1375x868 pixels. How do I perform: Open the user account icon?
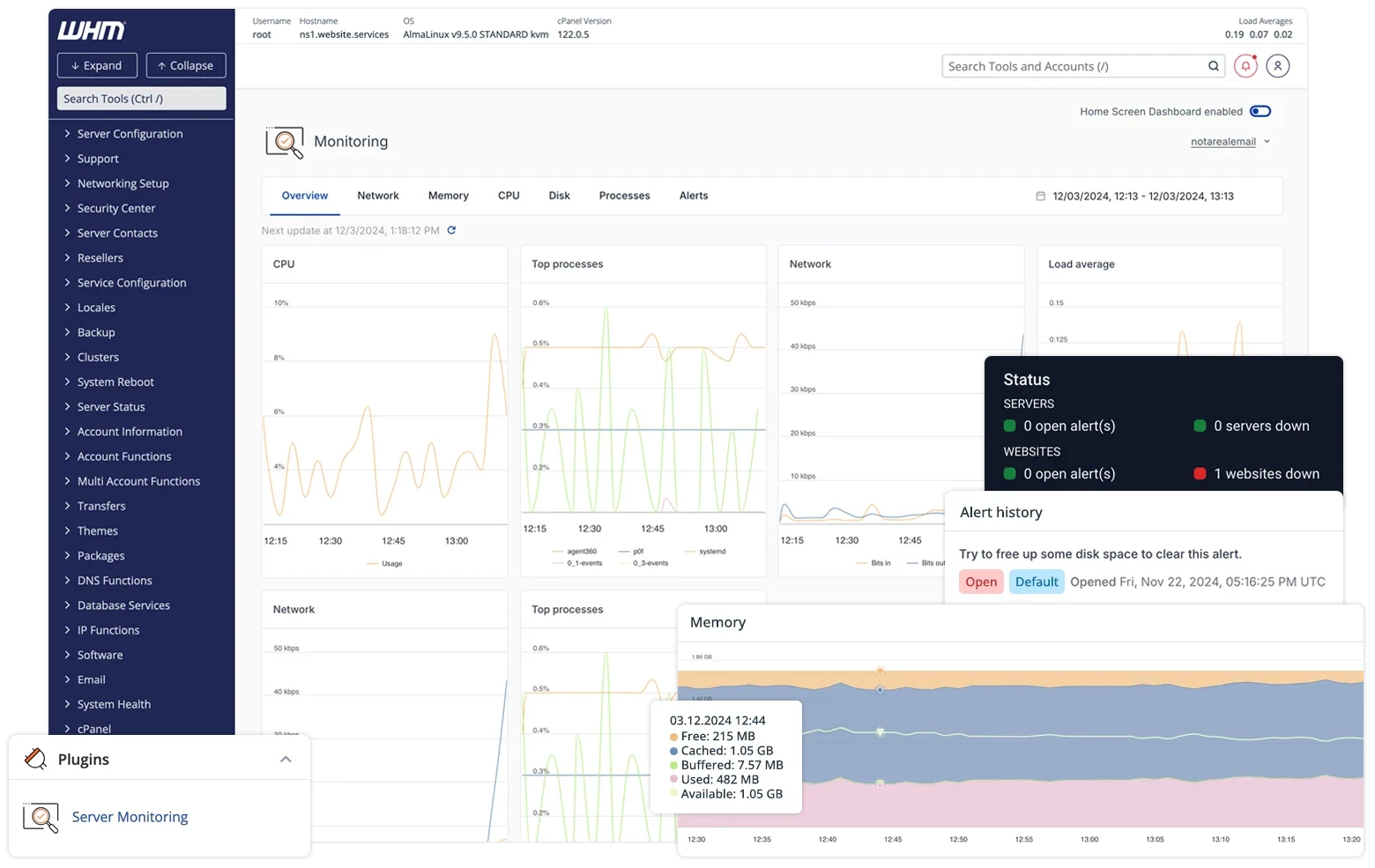click(1278, 65)
